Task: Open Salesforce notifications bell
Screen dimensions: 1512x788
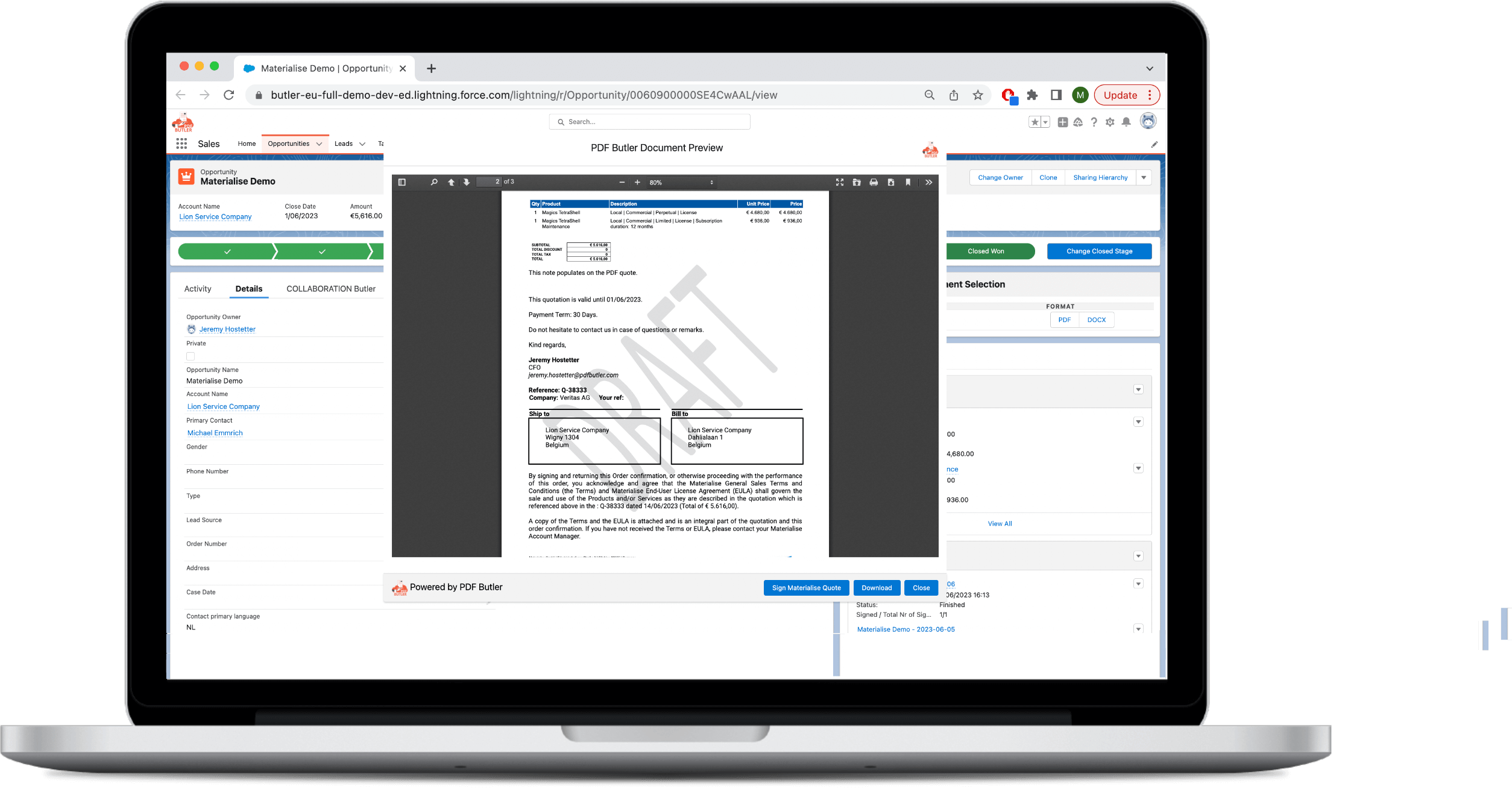Action: (1126, 122)
